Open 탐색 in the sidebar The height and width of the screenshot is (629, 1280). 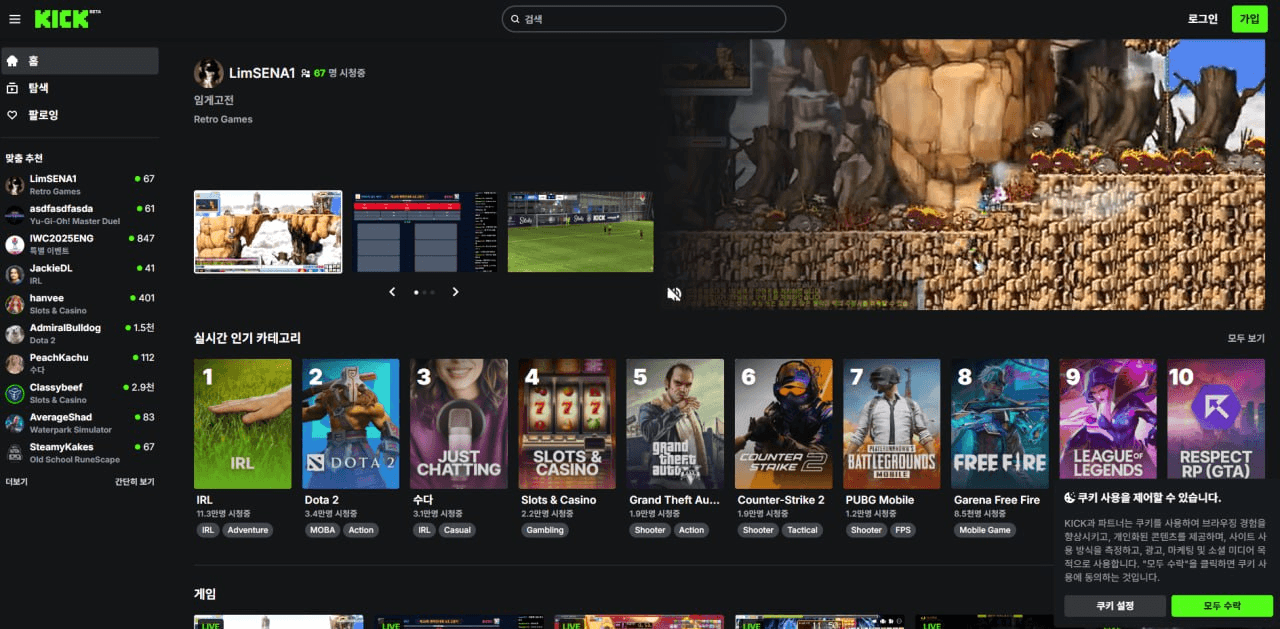[80, 88]
